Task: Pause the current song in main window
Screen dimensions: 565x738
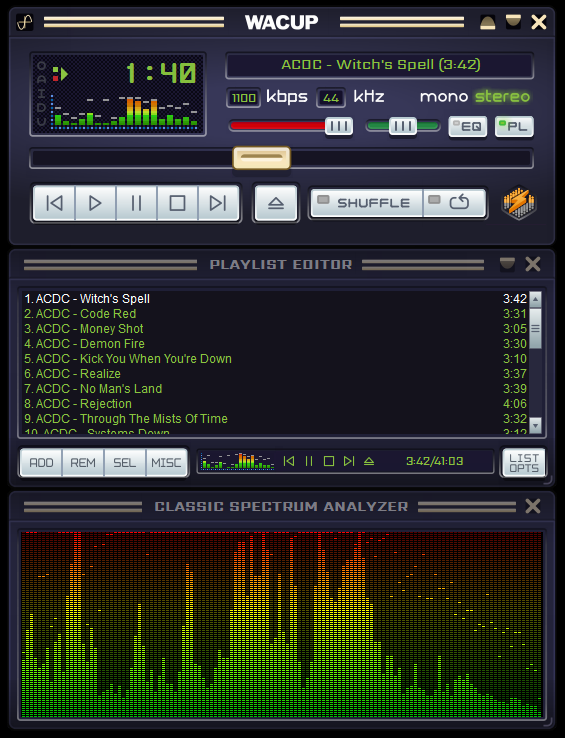Action: pyautogui.click(x=137, y=203)
